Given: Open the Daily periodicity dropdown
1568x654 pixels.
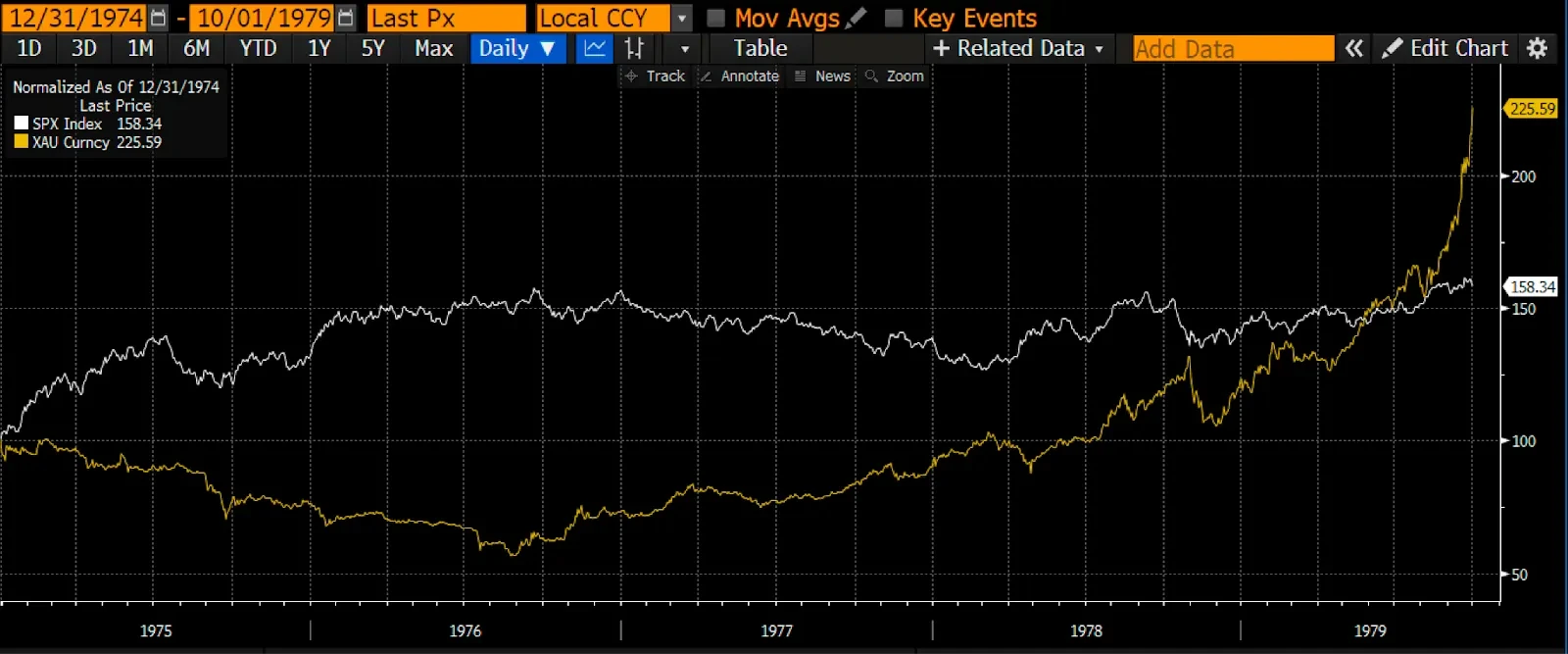Looking at the screenshot, I should click(517, 48).
